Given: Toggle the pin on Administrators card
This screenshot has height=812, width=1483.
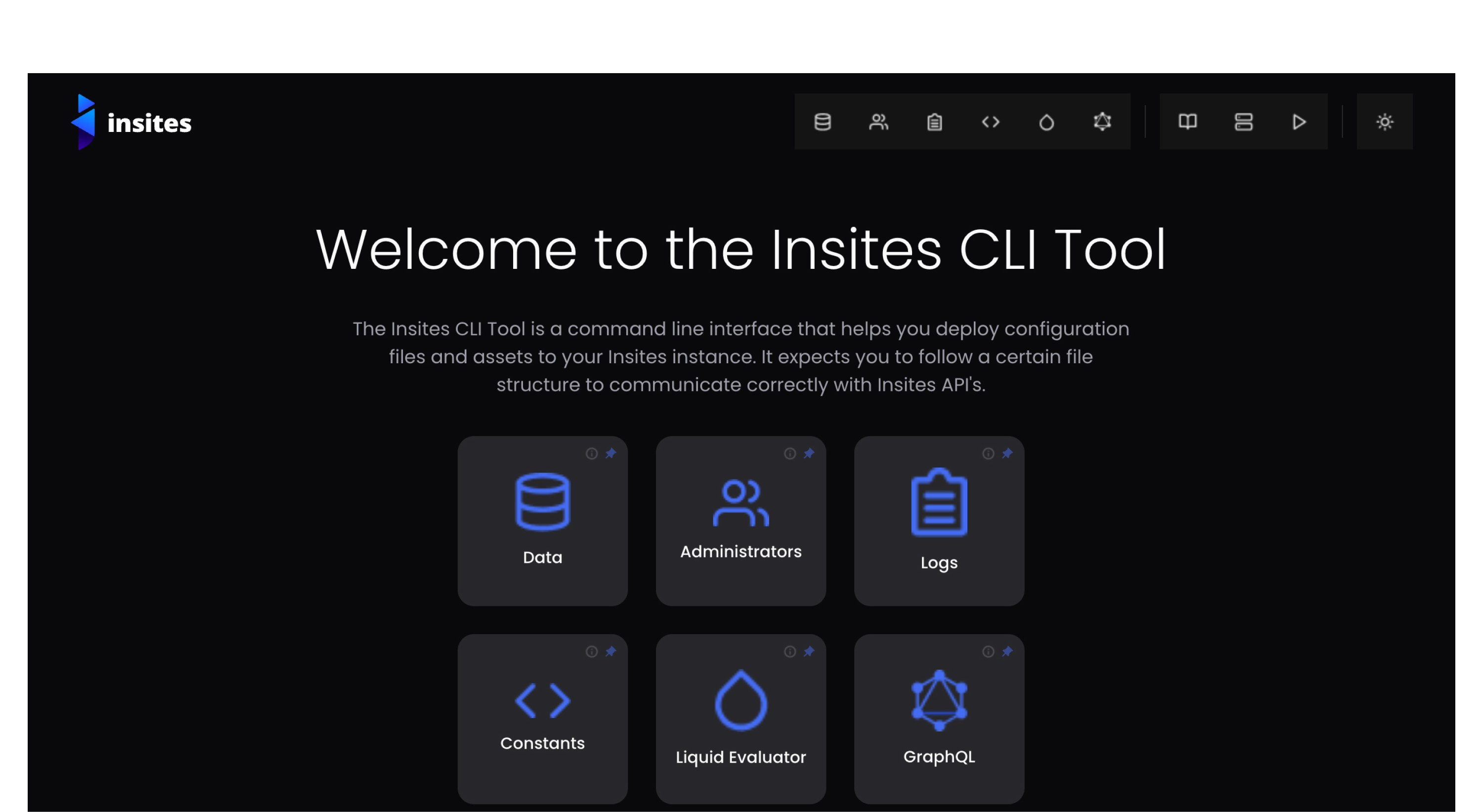Looking at the screenshot, I should pyautogui.click(x=809, y=454).
